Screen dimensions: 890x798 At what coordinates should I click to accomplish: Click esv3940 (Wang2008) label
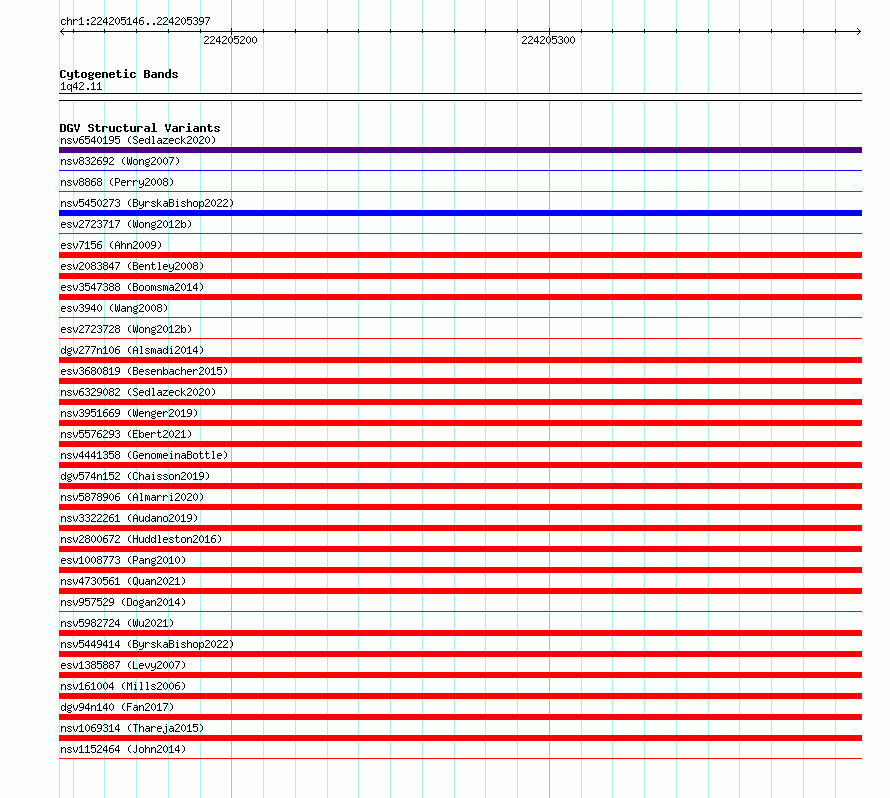coord(114,308)
